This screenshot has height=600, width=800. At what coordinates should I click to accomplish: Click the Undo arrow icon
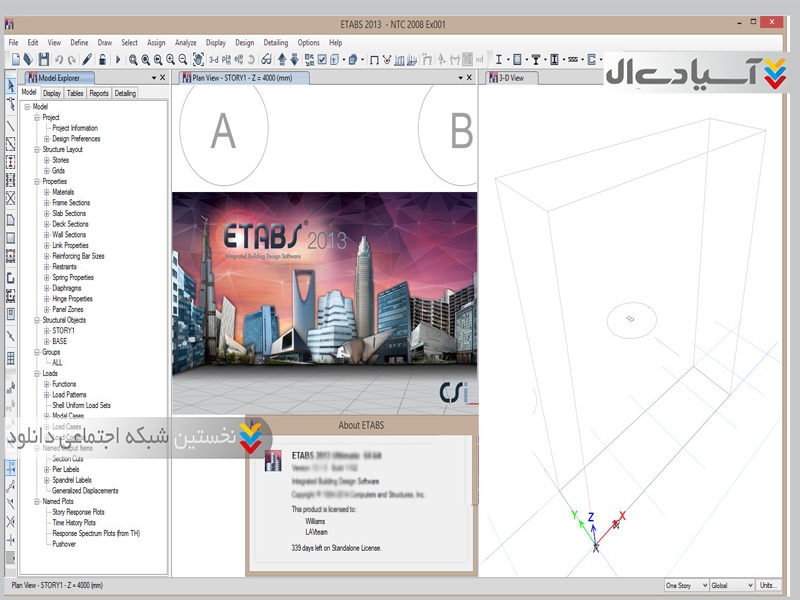pyautogui.click(x=59, y=60)
